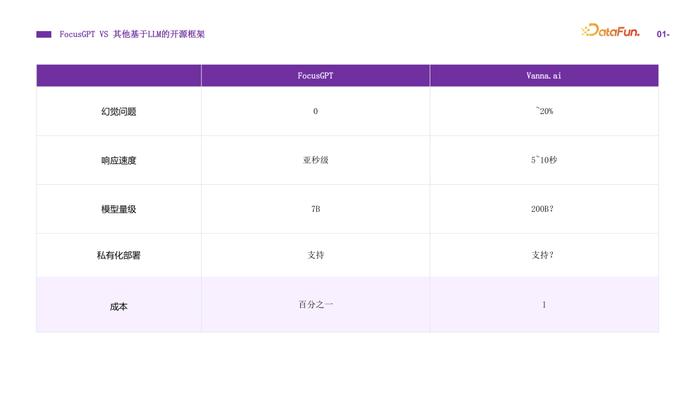Click the 5~10秒 cell

point(544,160)
